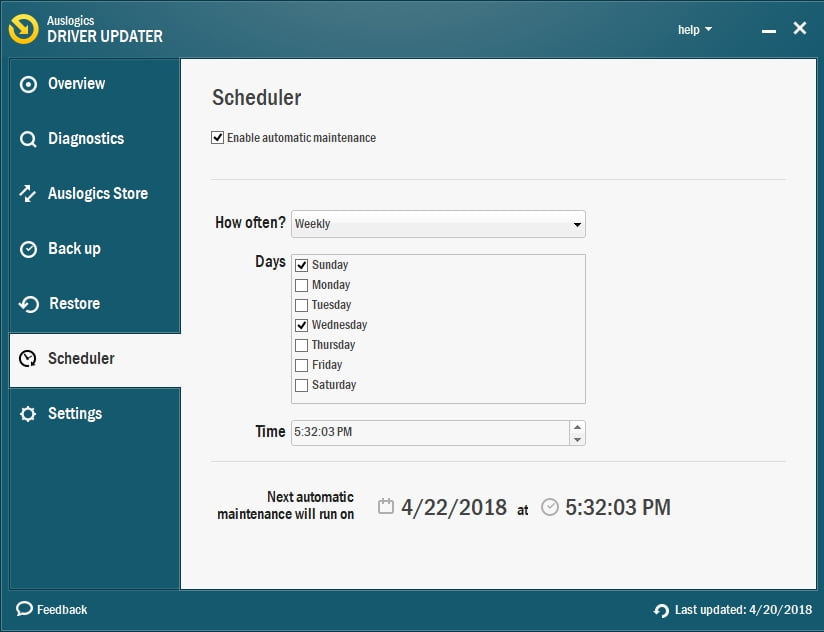This screenshot has width=824, height=632.
Task: Select the Scheduler tab
Action: pos(95,359)
